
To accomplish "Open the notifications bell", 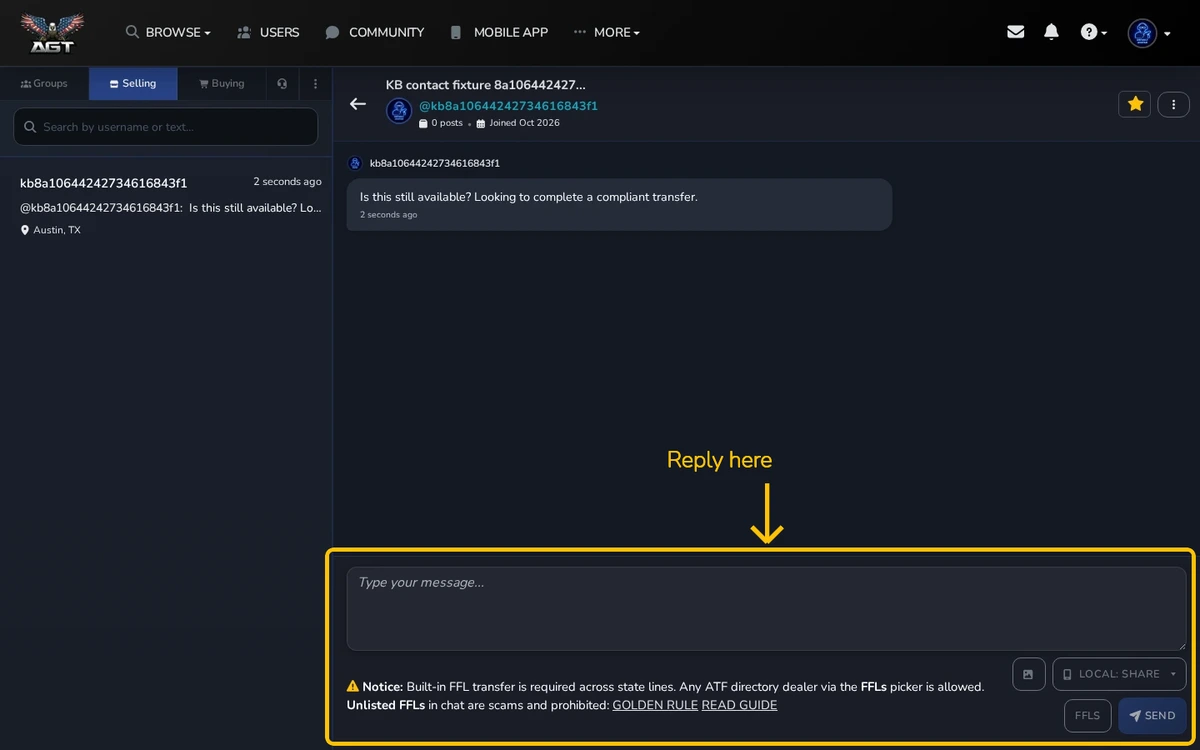I will click(x=1051, y=32).
